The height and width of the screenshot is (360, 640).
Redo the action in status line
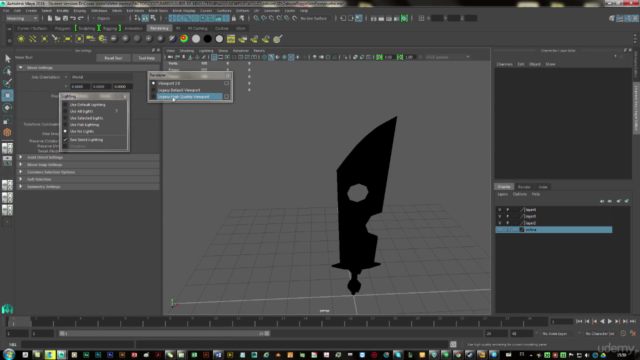click(81, 18)
